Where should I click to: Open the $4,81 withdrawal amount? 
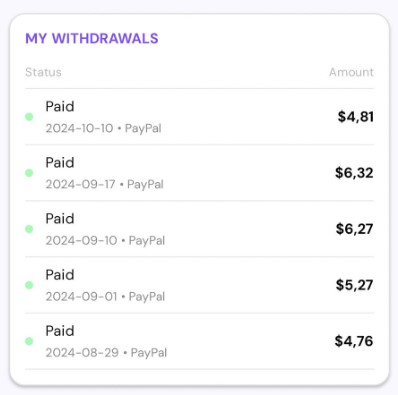[x=355, y=117]
